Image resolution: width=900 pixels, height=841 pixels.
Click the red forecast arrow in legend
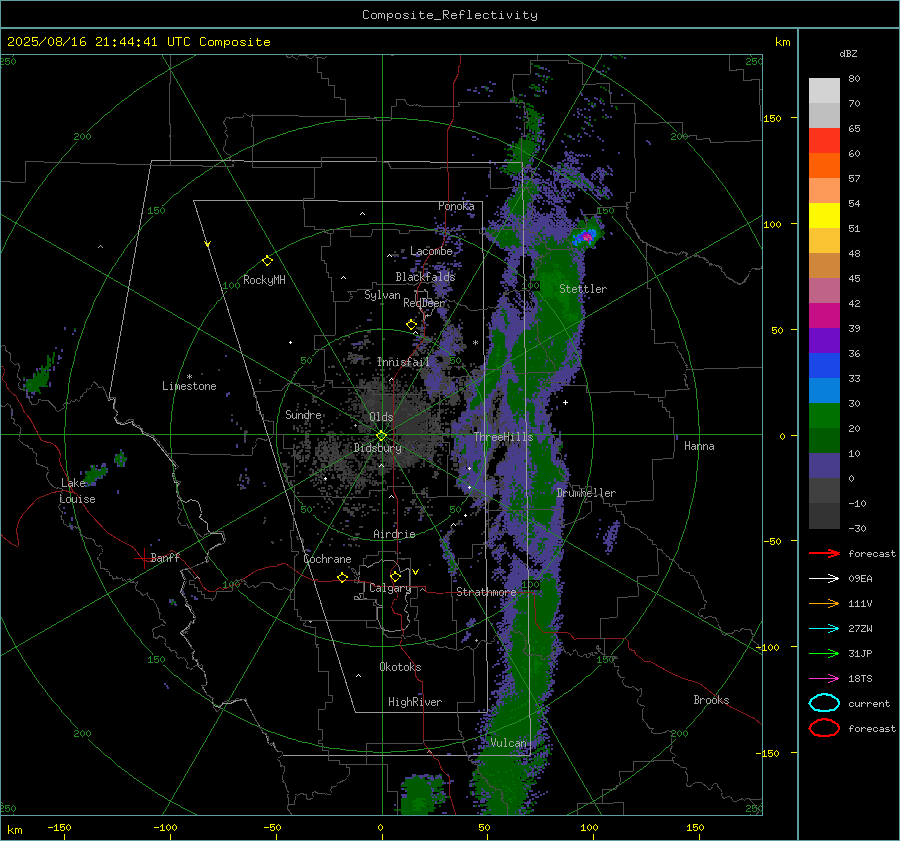824,553
